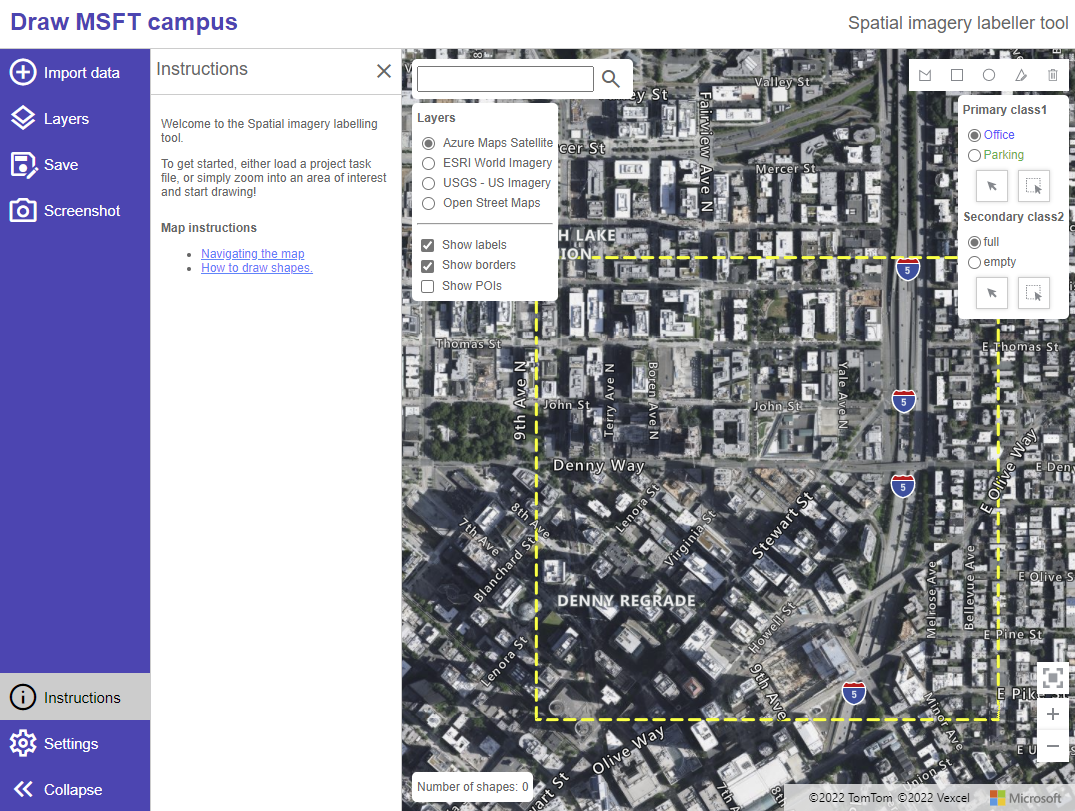1075x811 pixels.
Task: Click the 'Draw MSFT campus' title
Action: (124, 22)
